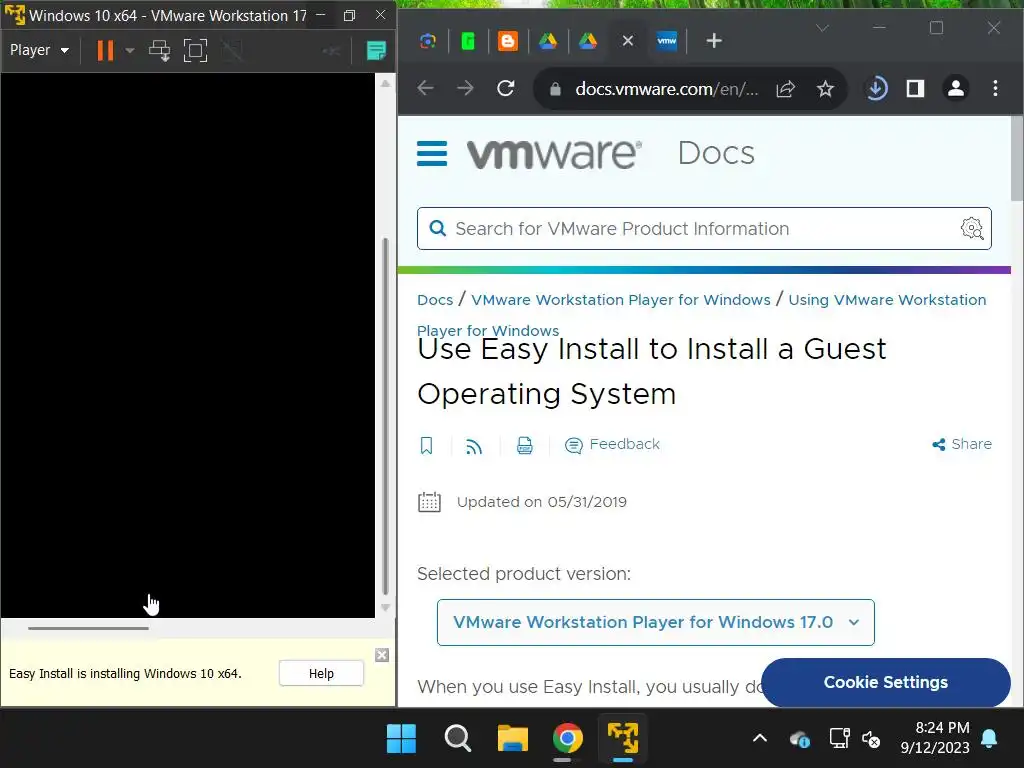Click the RSS feed icon

[474, 446]
